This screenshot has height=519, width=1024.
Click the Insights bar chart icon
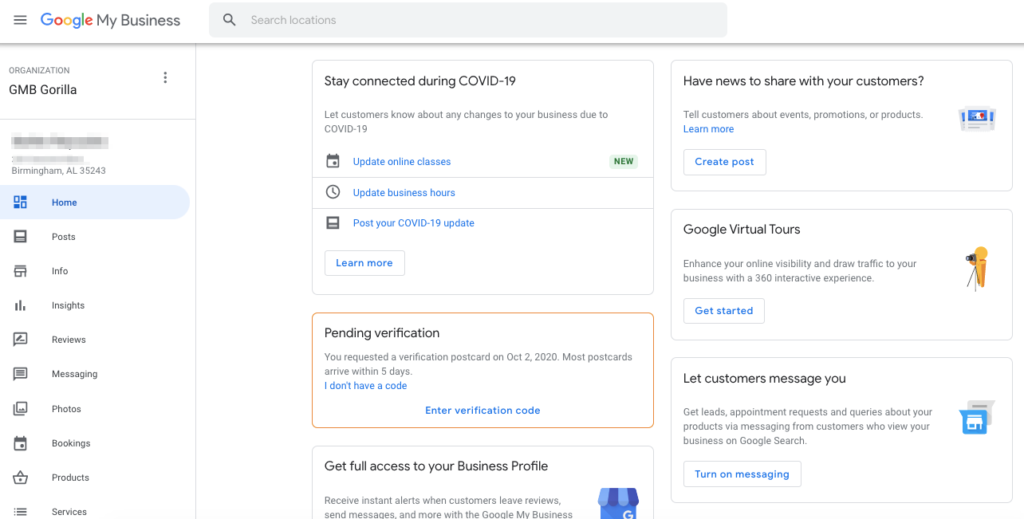[20, 305]
